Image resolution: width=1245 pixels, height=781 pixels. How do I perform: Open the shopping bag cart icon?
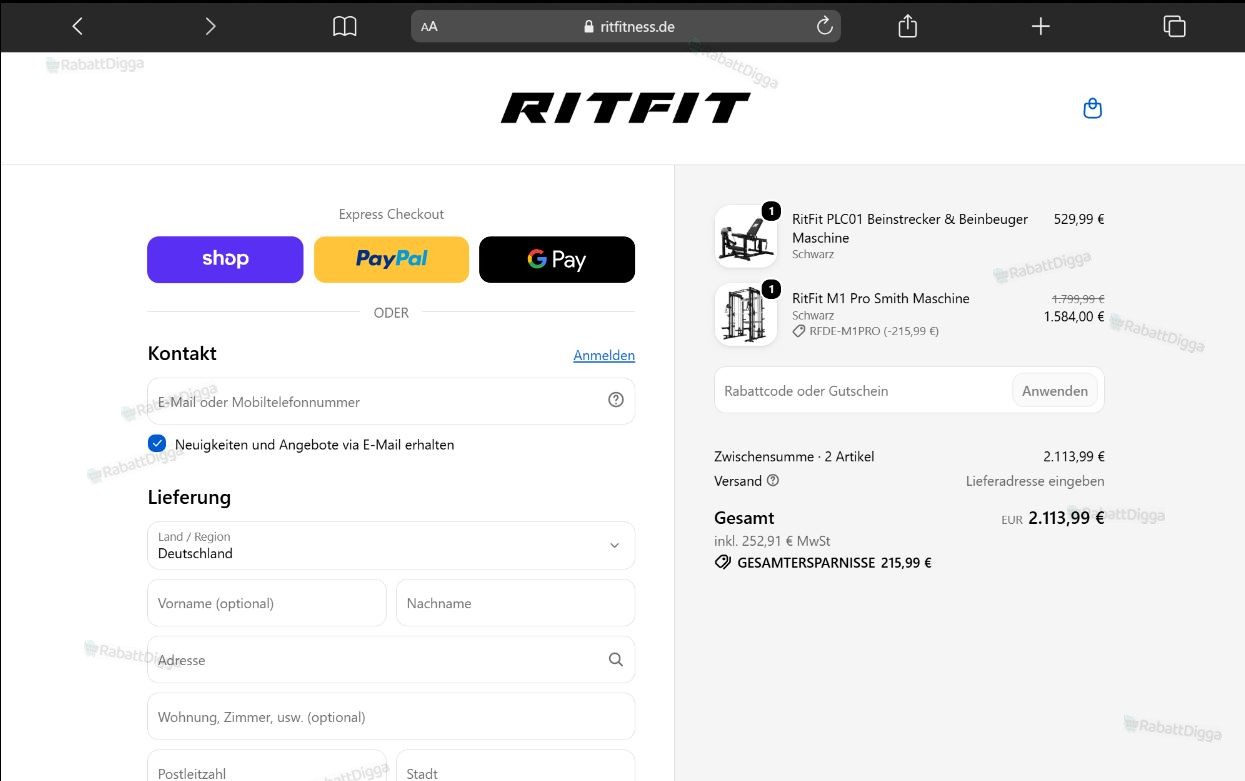pyautogui.click(x=1092, y=108)
